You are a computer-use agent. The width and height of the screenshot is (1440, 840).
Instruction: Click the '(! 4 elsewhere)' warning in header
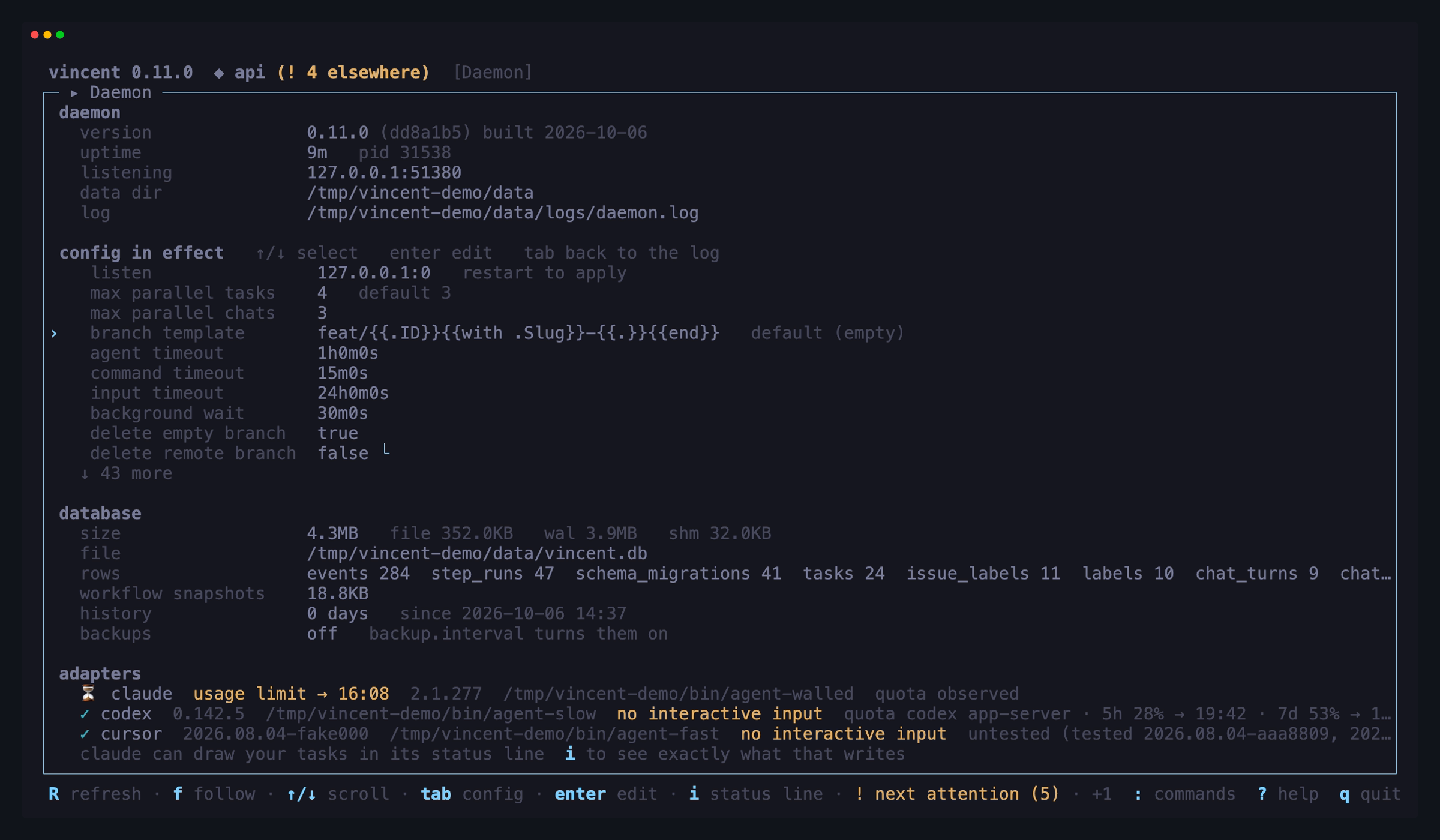[x=353, y=73]
